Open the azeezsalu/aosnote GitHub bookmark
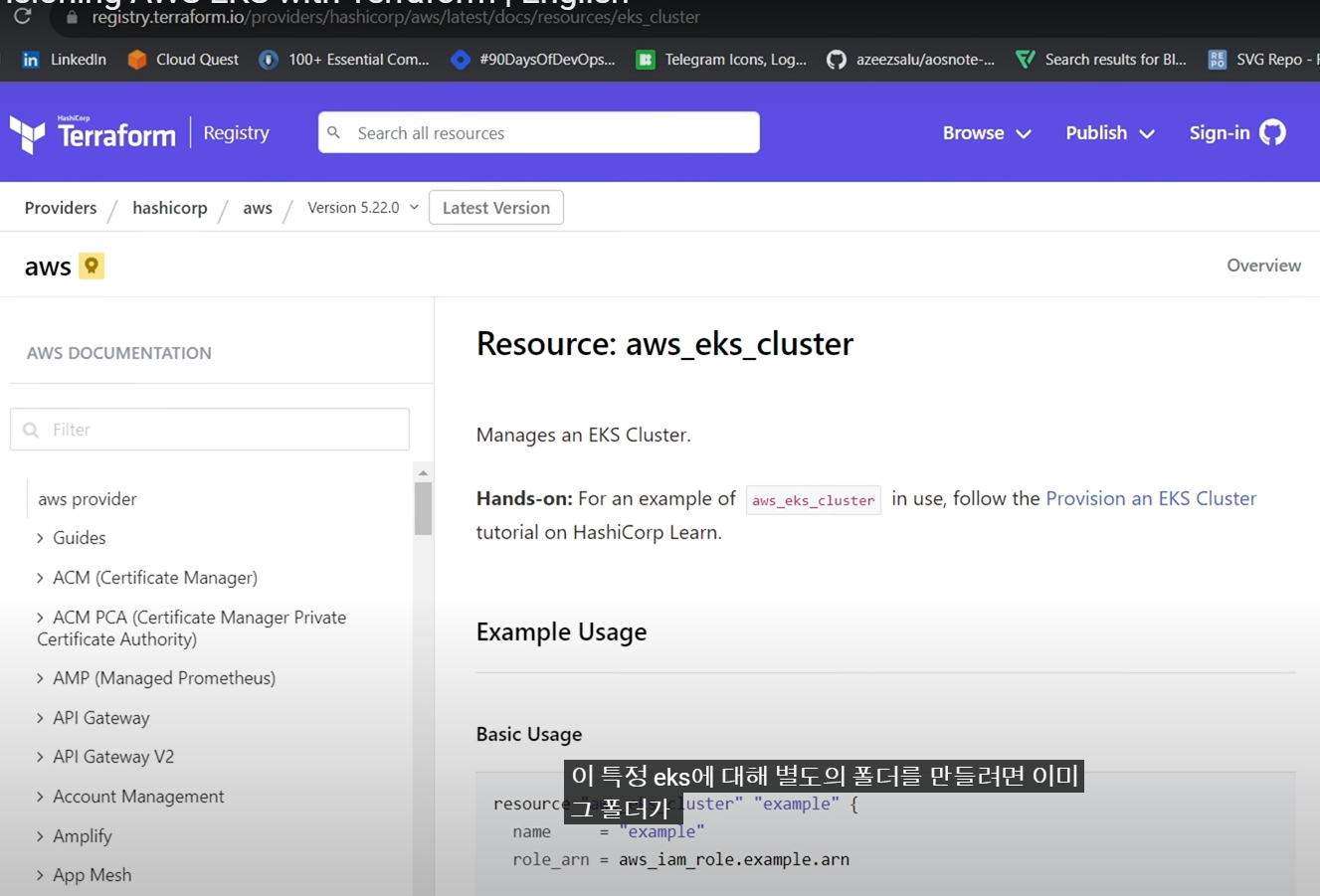 [x=910, y=60]
